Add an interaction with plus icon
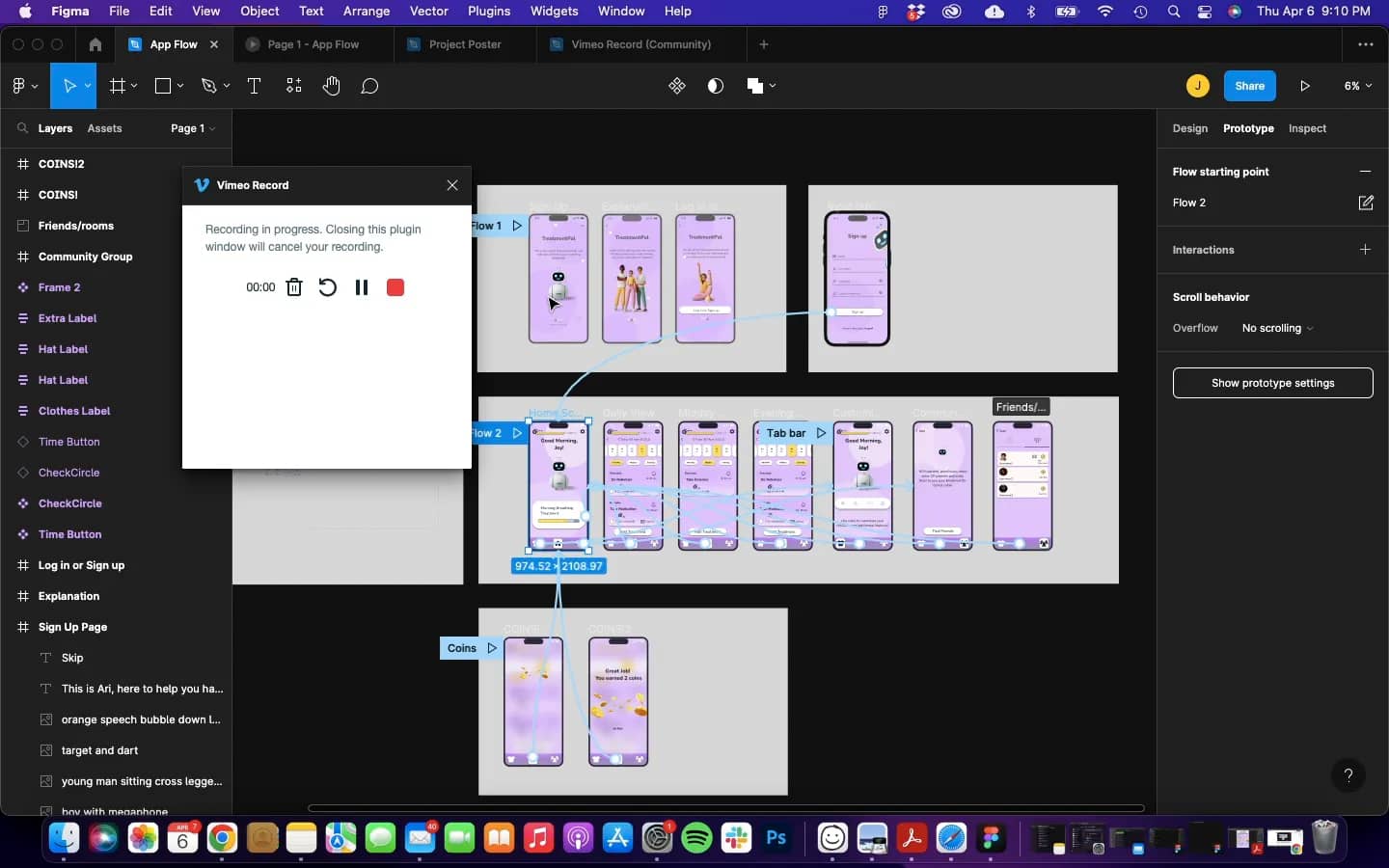The height and width of the screenshot is (868, 1389). point(1365,250)
